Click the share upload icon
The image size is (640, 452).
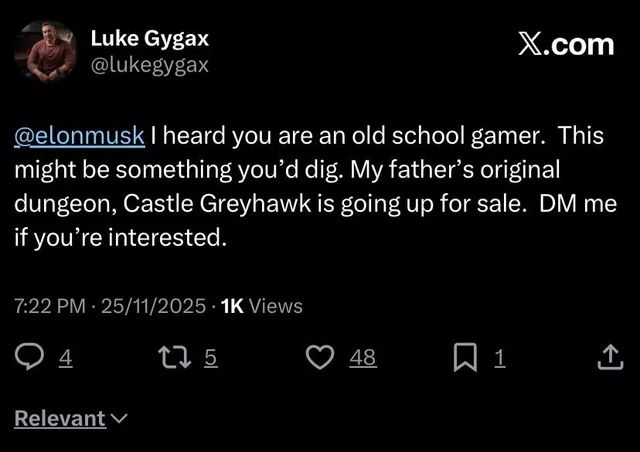click(609, 357)
